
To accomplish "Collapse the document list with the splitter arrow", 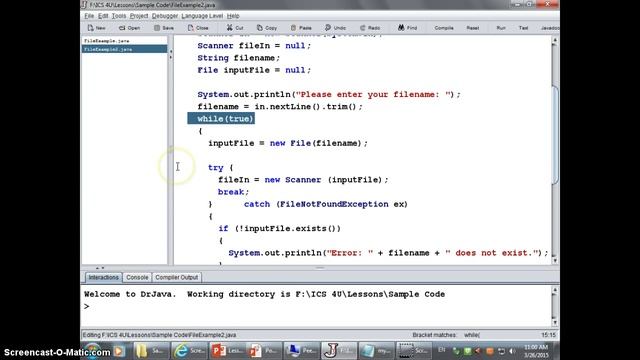I will (171, 52).
